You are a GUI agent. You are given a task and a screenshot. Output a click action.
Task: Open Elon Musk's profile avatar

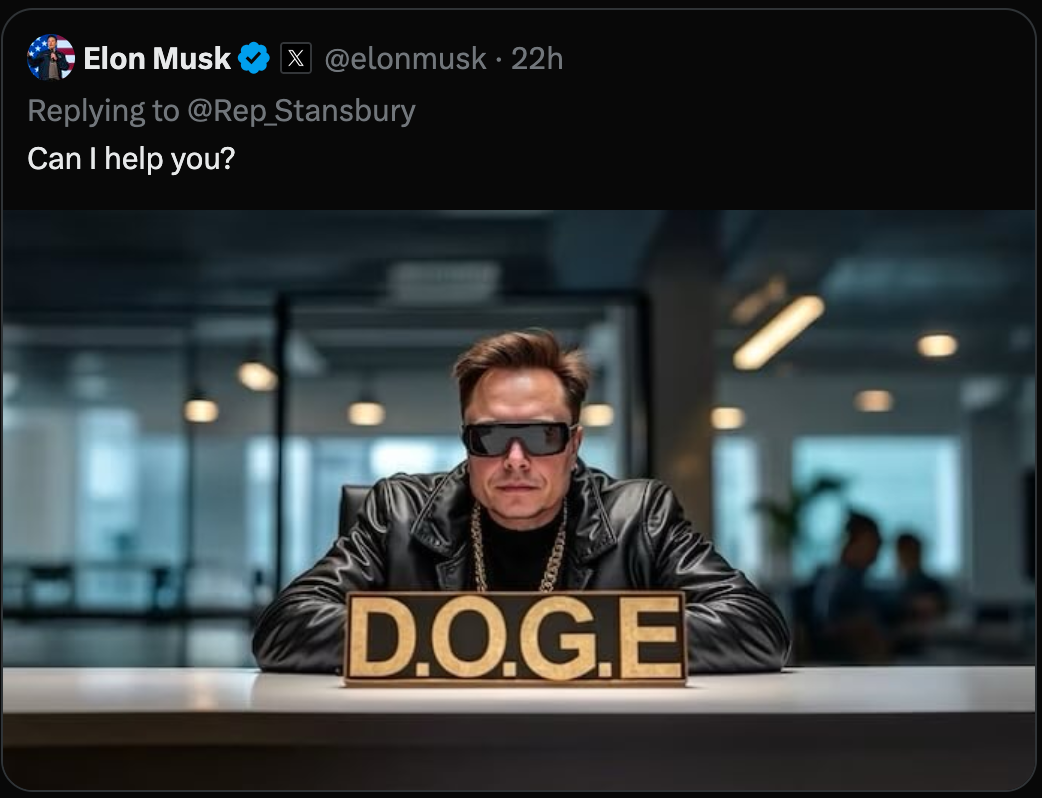pos(51,57)
